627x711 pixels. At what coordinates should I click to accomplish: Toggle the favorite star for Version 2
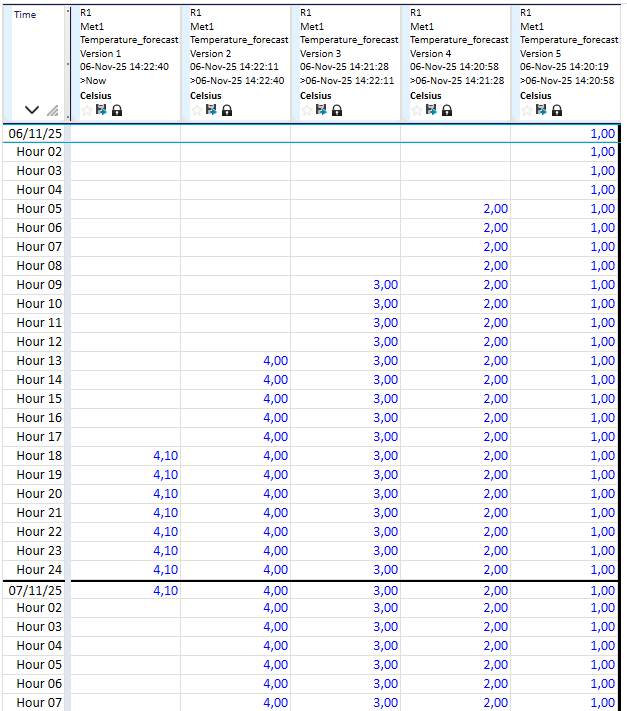coord(196,110)
